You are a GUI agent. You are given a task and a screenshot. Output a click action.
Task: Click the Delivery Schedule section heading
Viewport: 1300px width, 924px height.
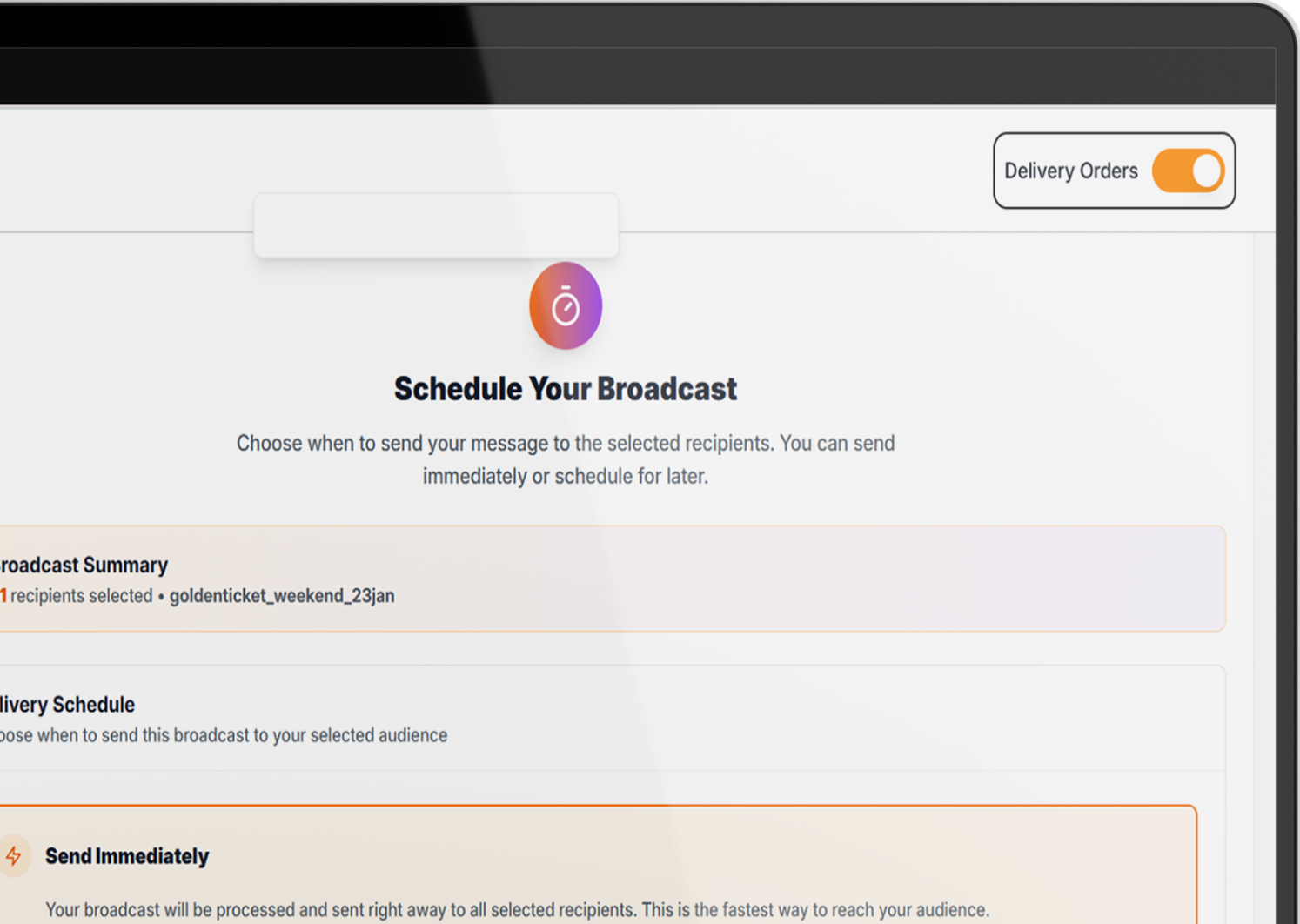click(68, 704)
